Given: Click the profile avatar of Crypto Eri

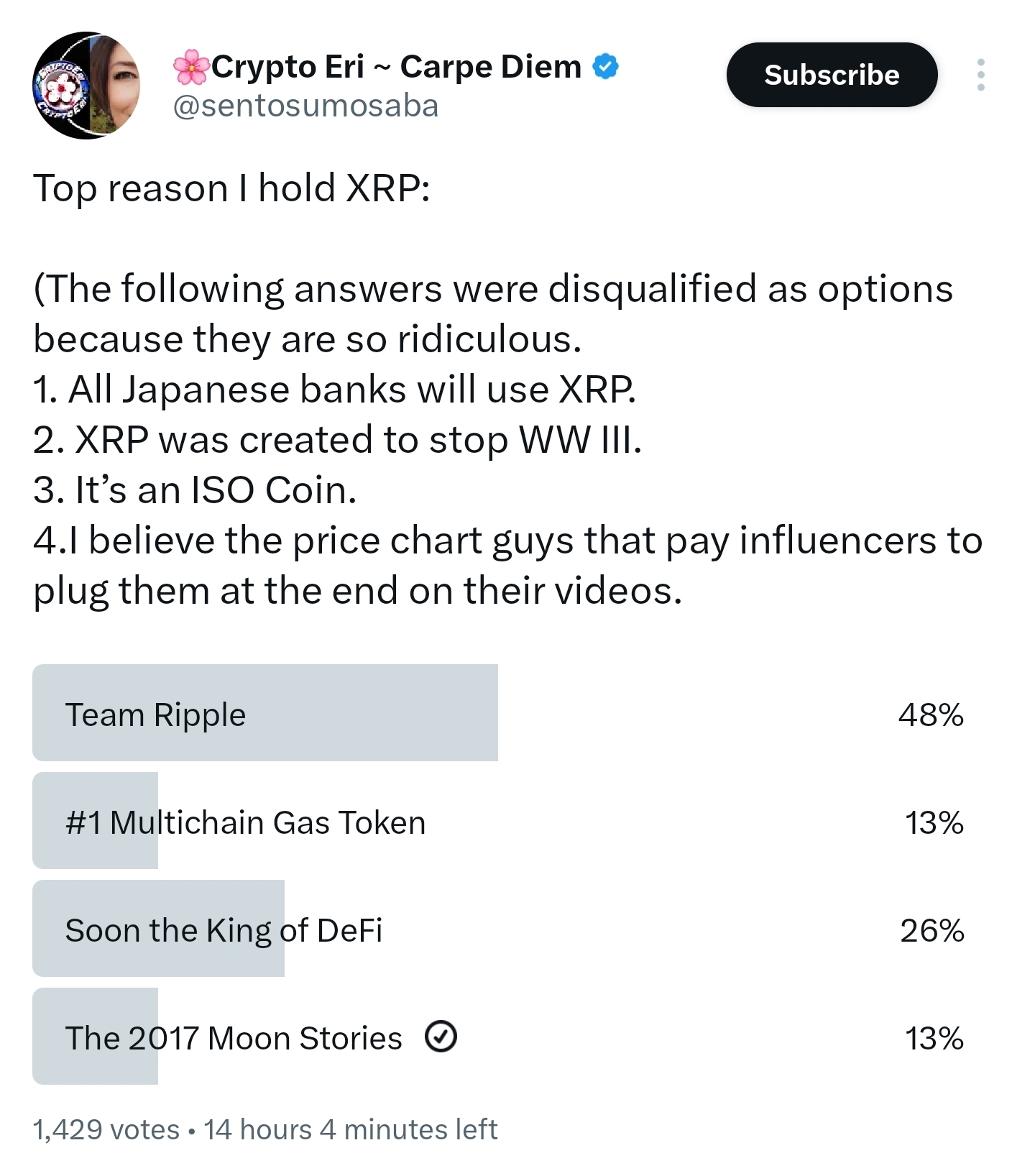Looking at the screenshot, I should tap(86, 83).
